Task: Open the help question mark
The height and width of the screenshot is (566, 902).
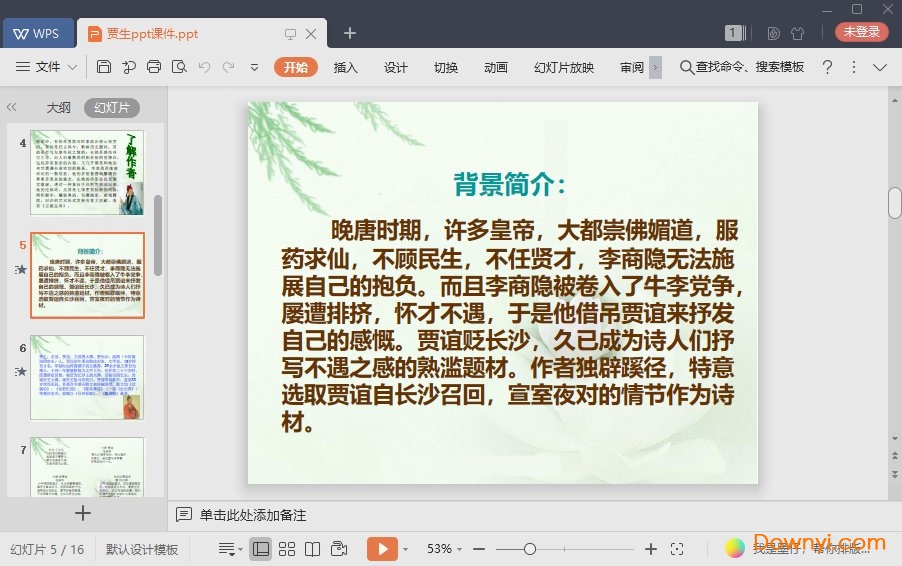Action: pyautogui.click(x=827, y=67)
